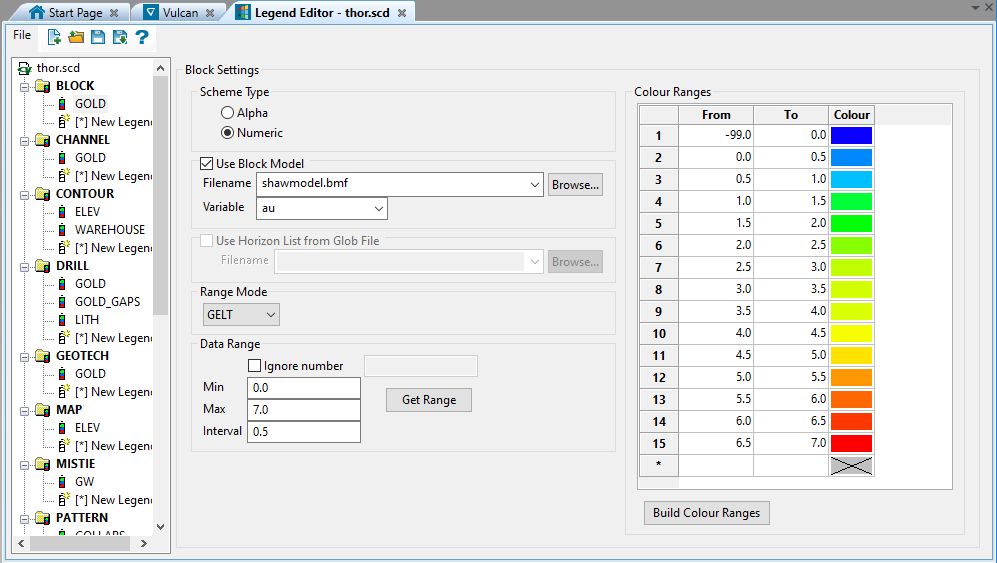The width and height of the screenshot is (997, 563).
Task: Uncheck the Use Block Model checkbox
Action: (x=207, y=164)
